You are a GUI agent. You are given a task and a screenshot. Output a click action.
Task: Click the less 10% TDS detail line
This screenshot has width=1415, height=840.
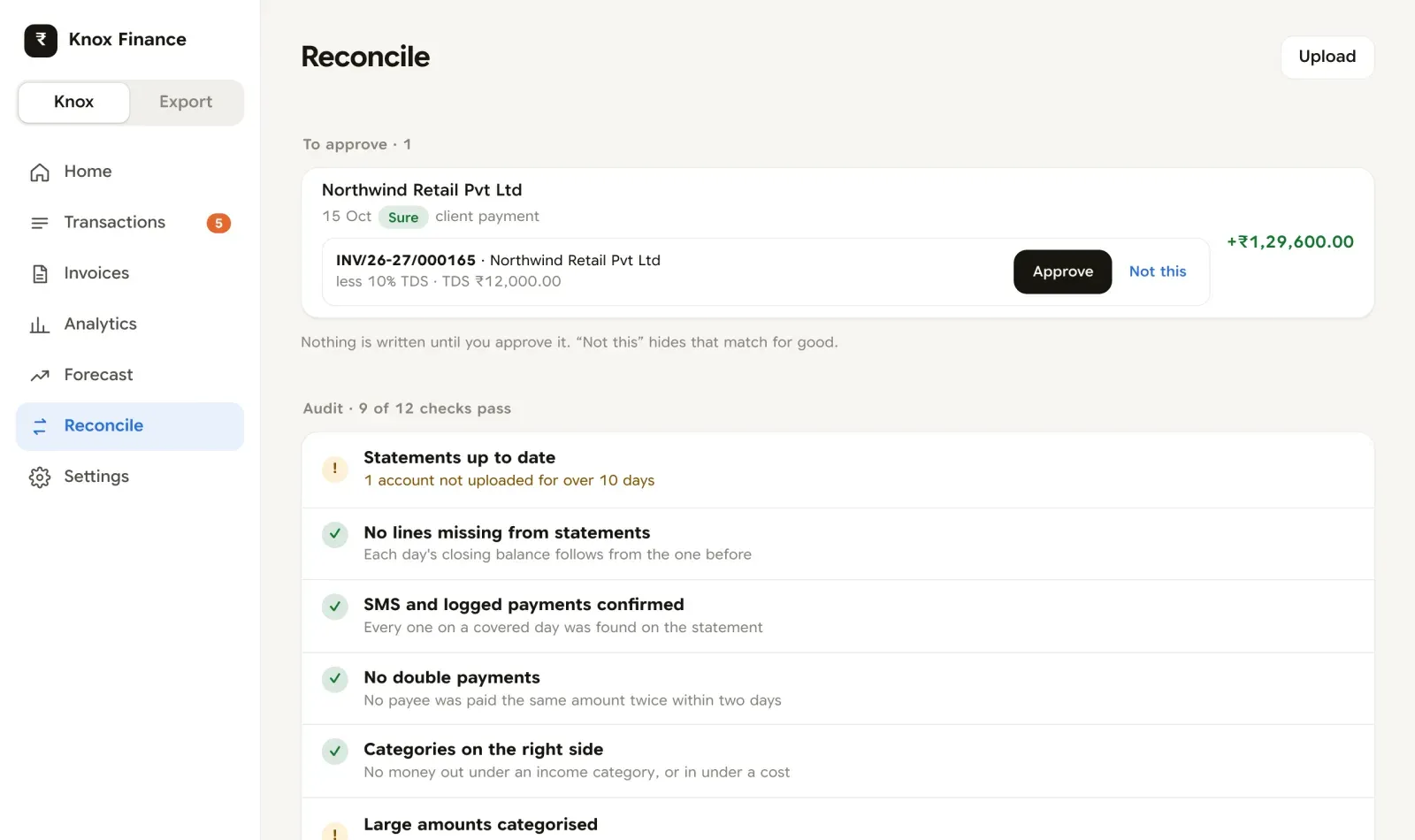448,281
